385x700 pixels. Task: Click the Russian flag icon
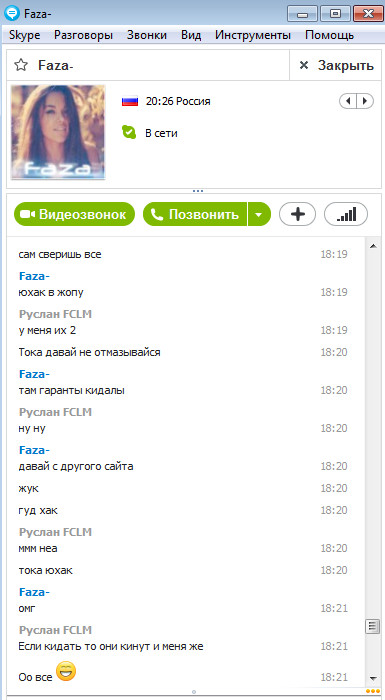(130, 101)
